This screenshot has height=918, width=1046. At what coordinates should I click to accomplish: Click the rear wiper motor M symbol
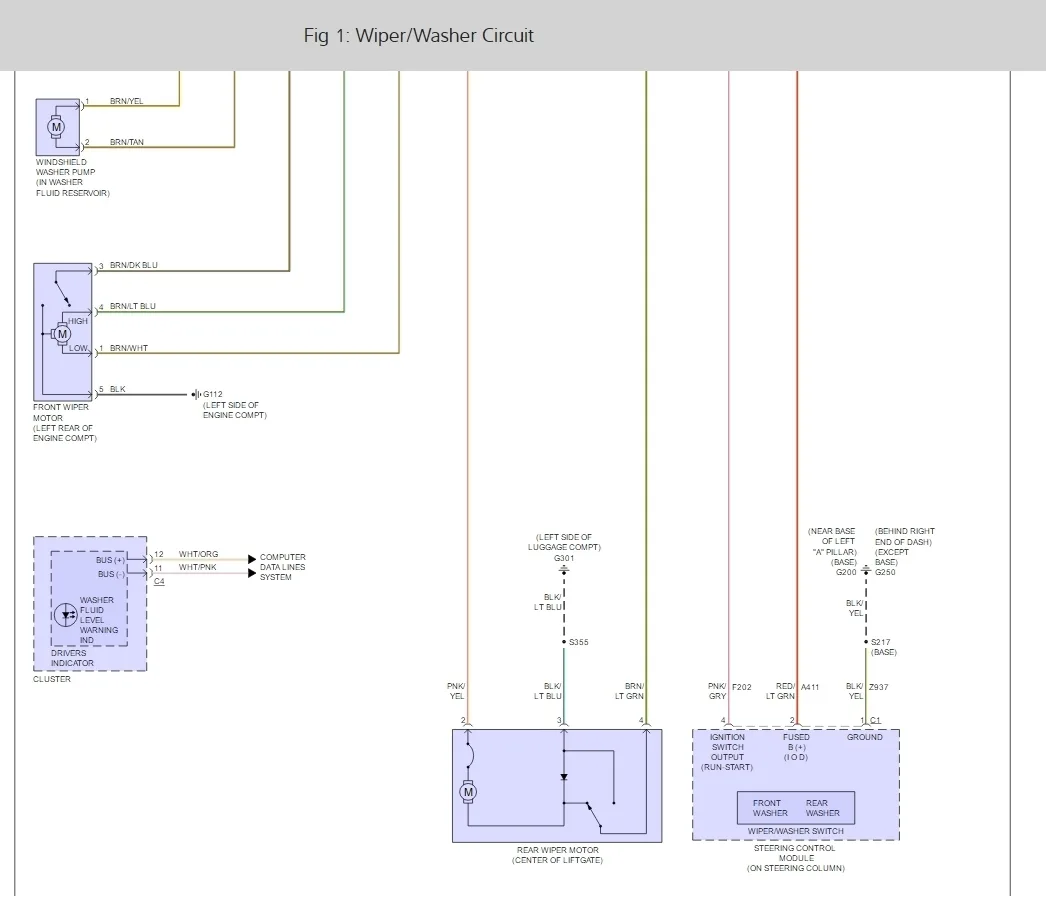(x=468, y=792)
